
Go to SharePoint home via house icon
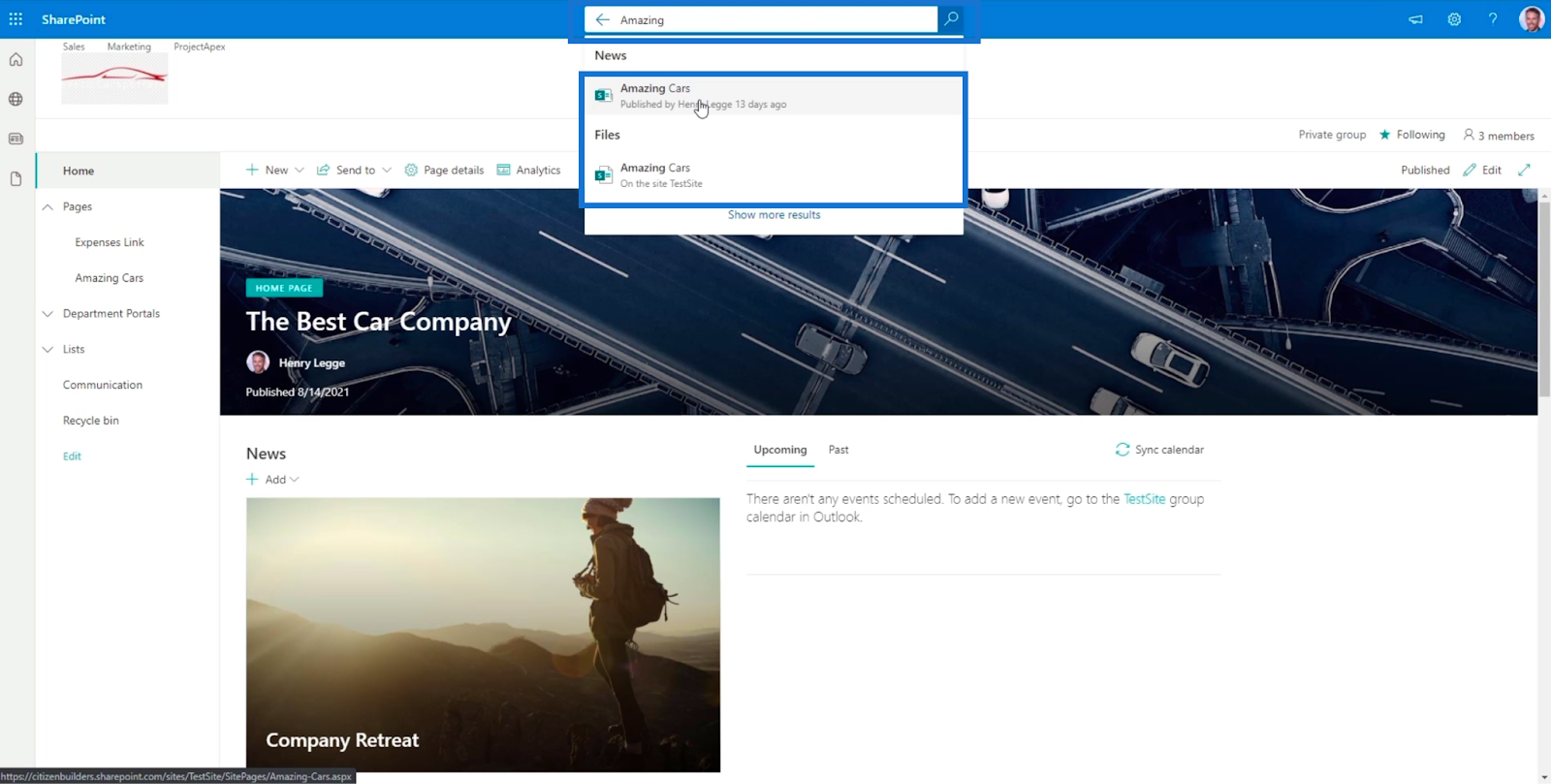pos(16,60)
